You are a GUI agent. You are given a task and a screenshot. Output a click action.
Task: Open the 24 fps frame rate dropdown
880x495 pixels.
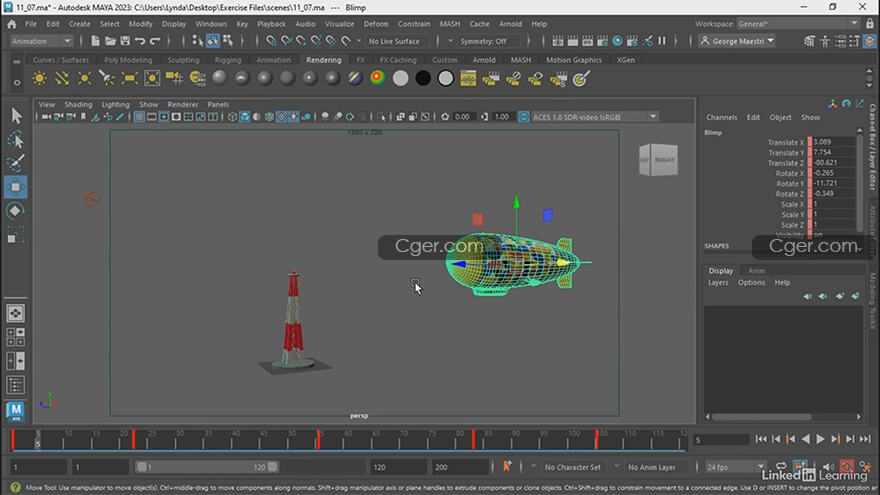pyautogui.click(x=734, y=467)
